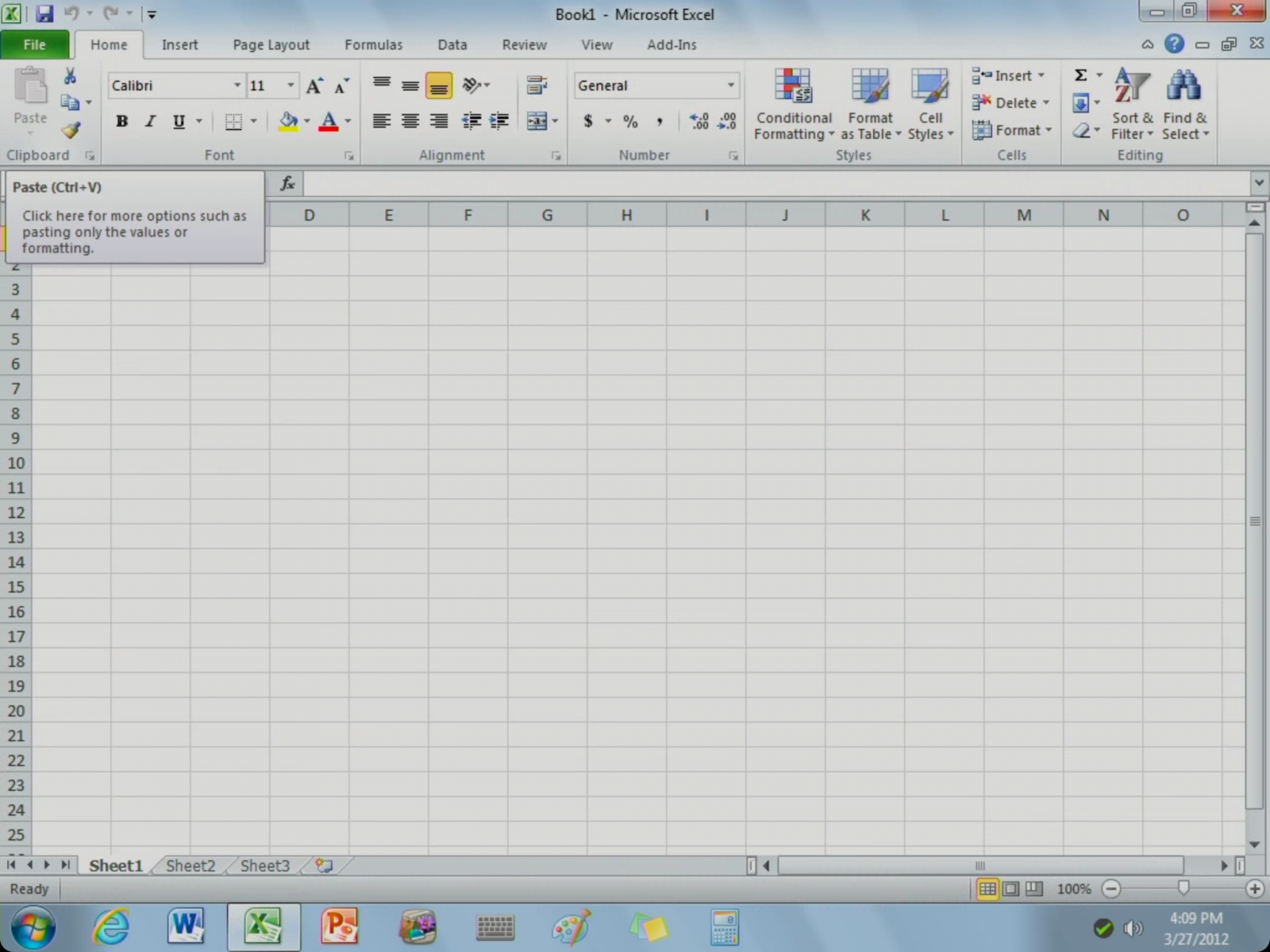The image size is (1270, 952).
Task: Expand the General number format dropdown
Action: [730, 86]
